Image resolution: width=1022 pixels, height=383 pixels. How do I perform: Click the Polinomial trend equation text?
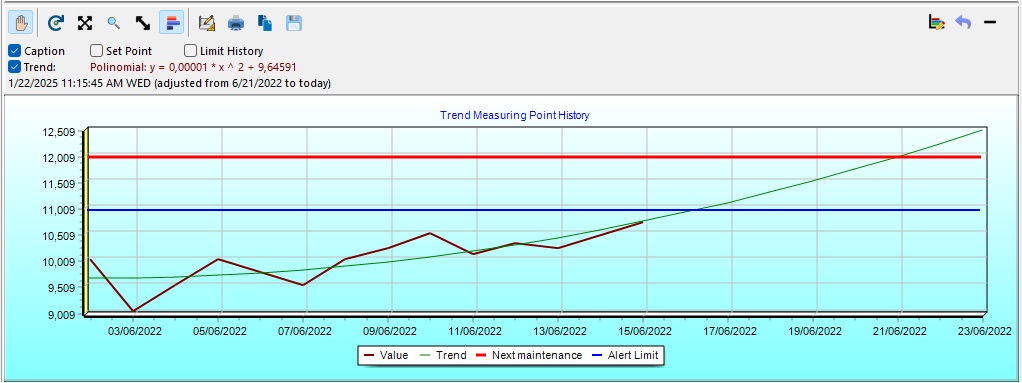click(x=194, y=67)
